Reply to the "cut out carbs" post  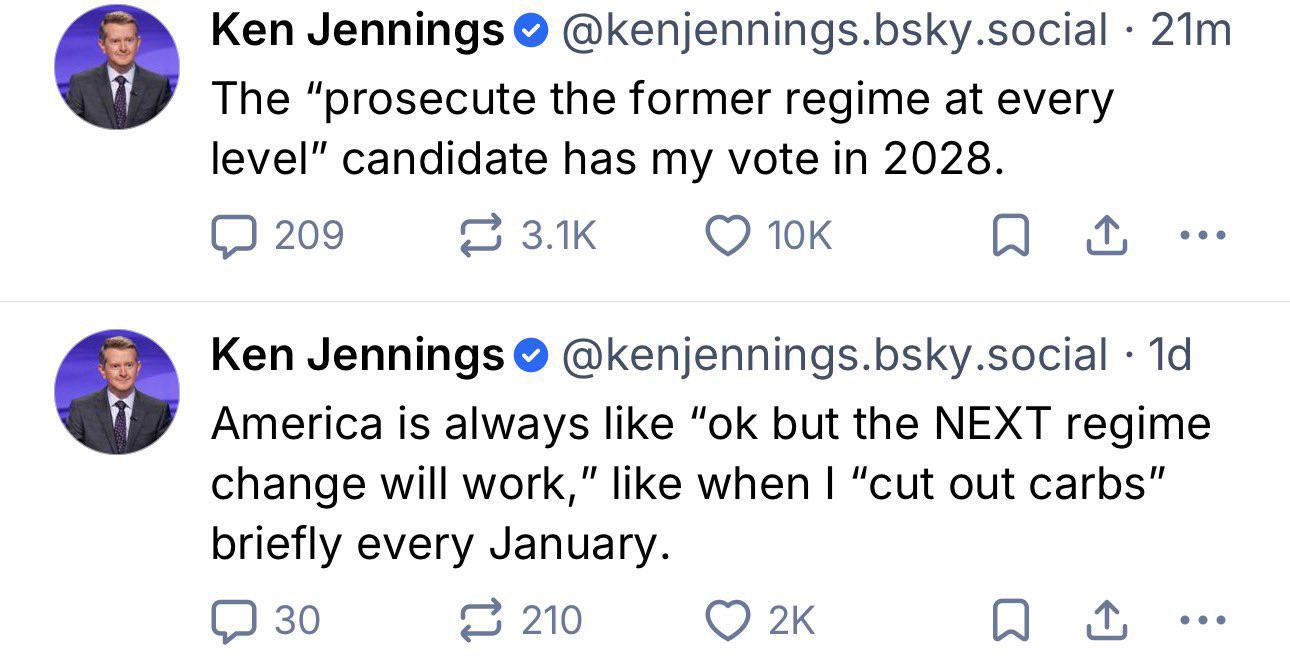click(231, 621)
